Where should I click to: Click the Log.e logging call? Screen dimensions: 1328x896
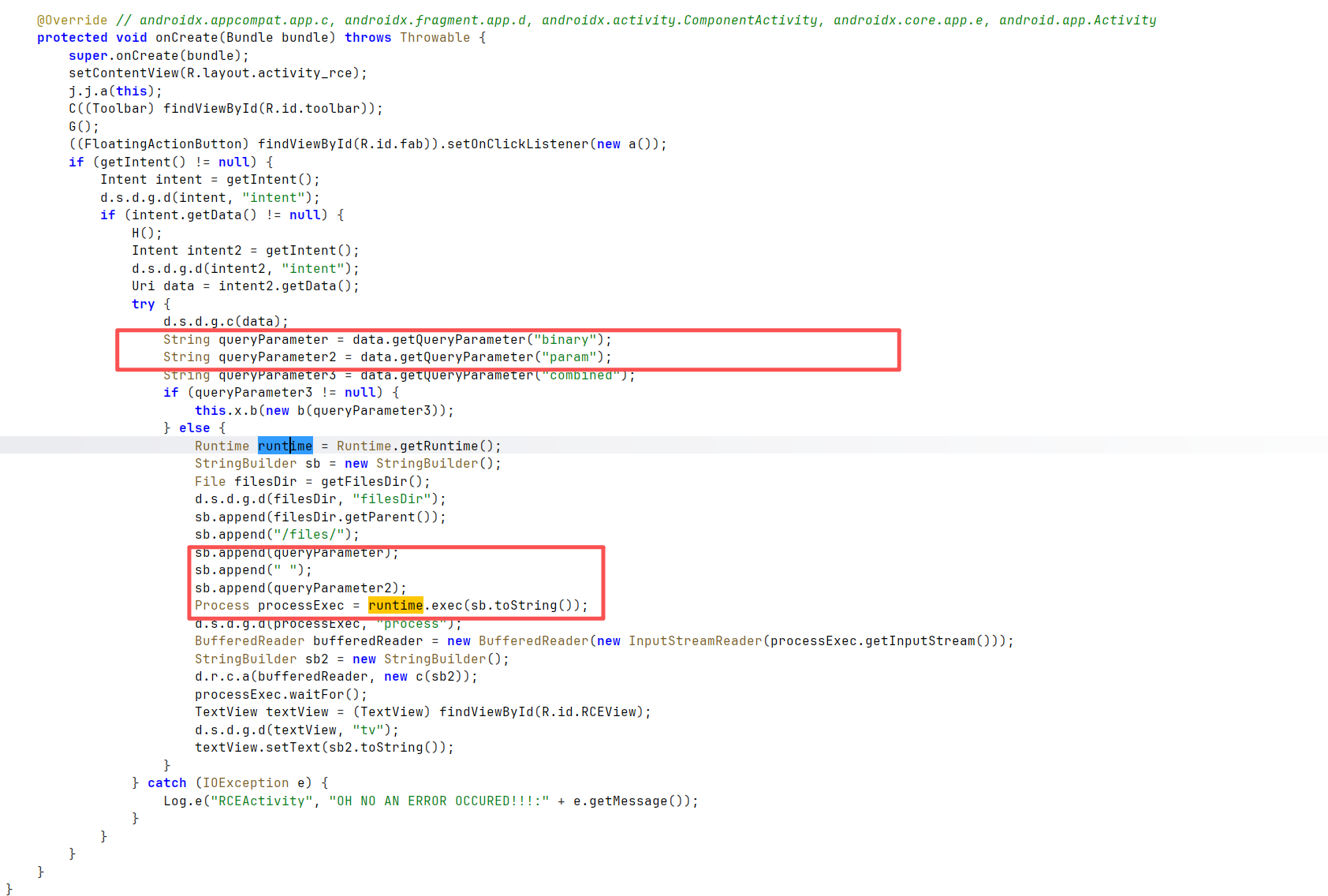click(x=182, y=801)
